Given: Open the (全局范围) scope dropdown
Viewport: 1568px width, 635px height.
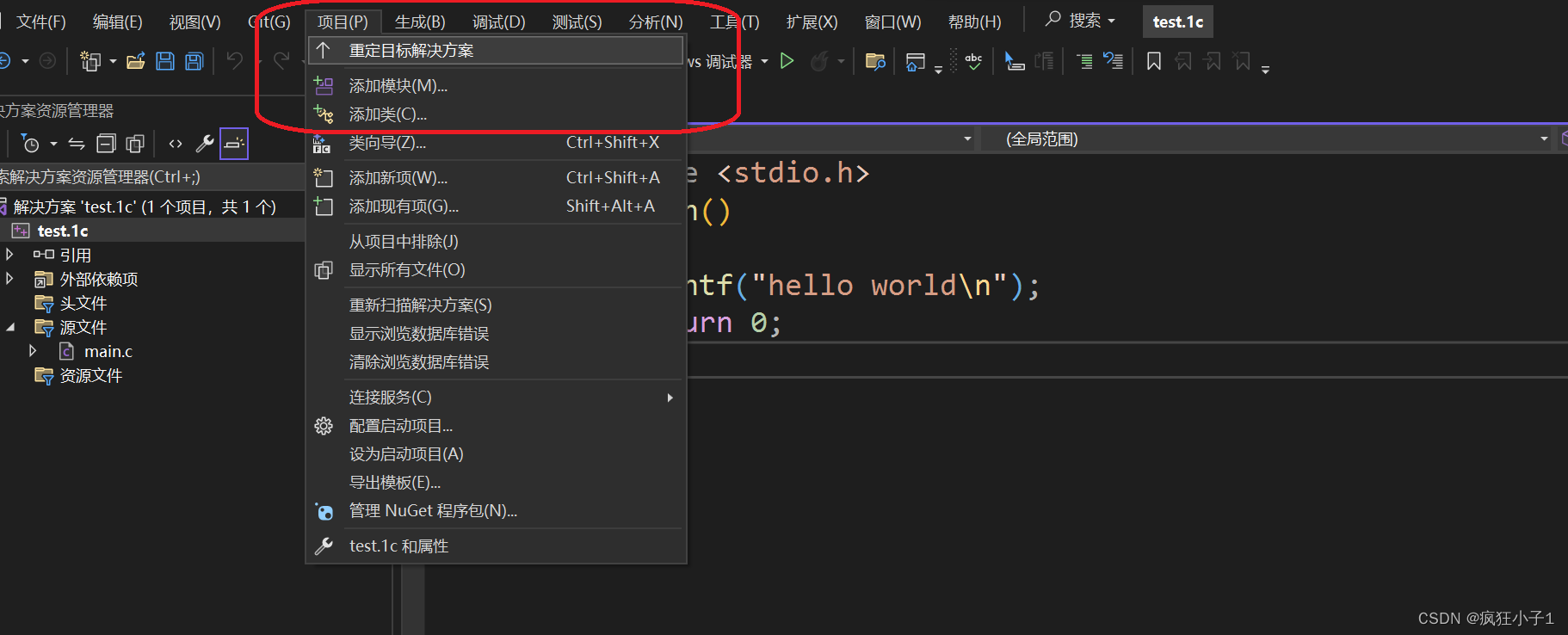Looking at the screenshot, I should click(x=1544, y=139).
